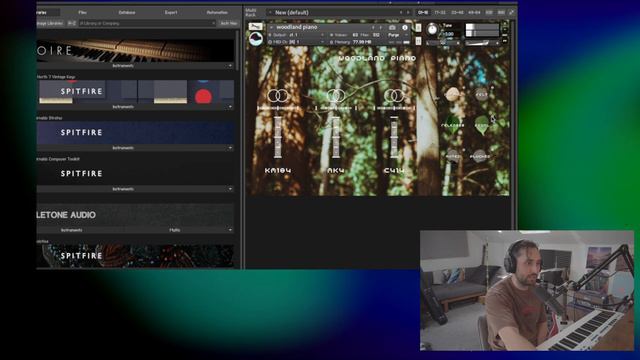Open the Files tab in Kontakt browser
This screenshot has width=640, height=360.
pyautogui.click(x=82, y=12)
